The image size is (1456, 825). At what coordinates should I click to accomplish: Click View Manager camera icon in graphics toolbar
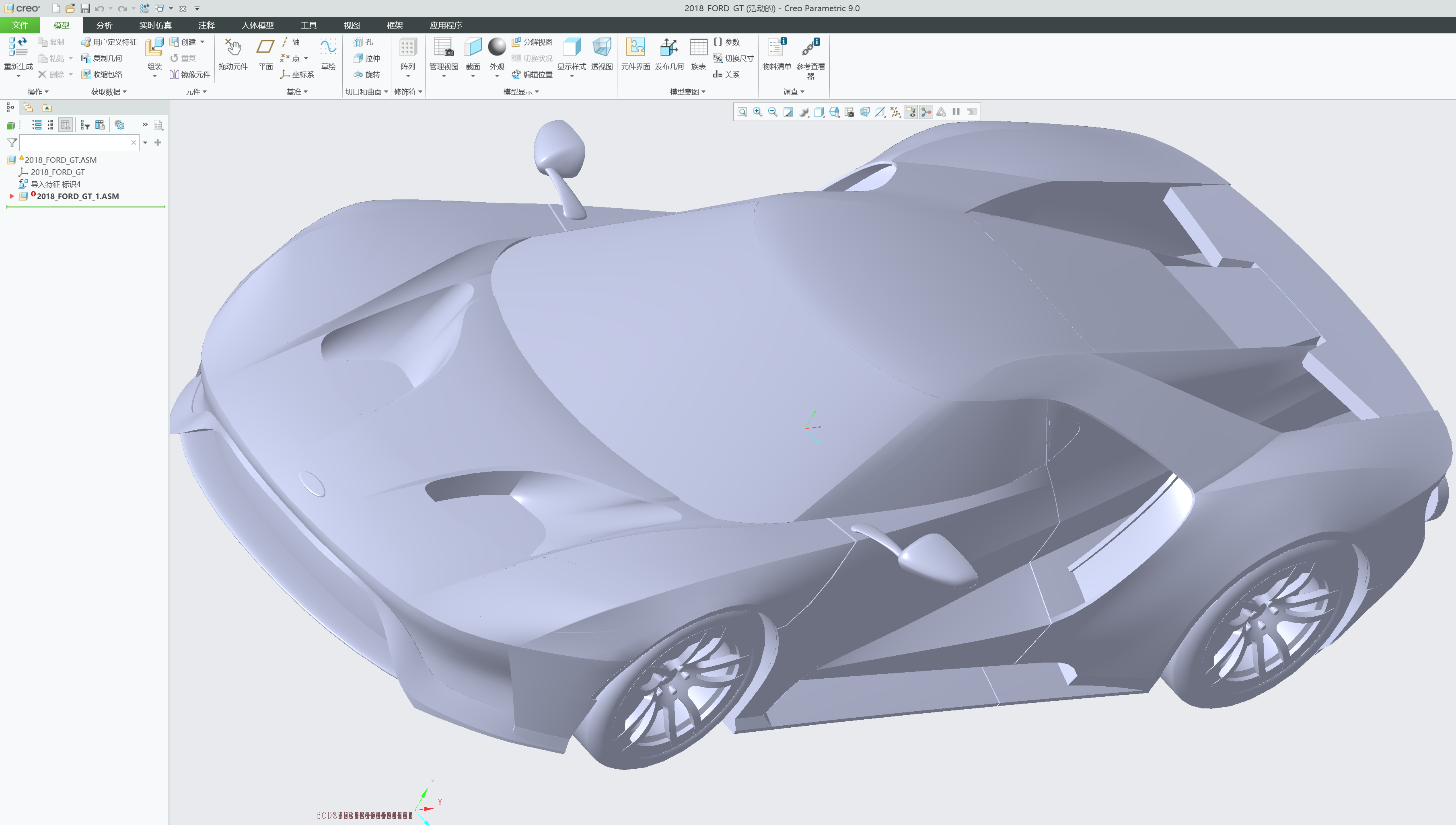849,112
